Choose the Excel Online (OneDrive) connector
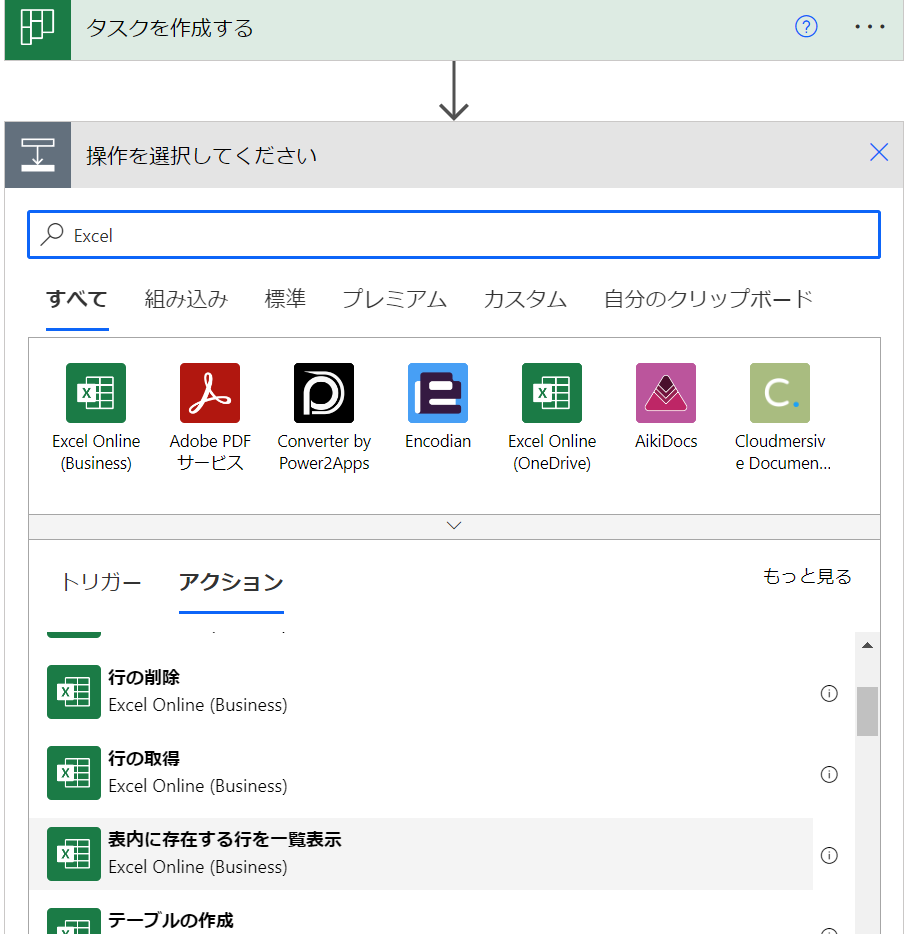This screenshot has height=934, width=916. point(552,417)
